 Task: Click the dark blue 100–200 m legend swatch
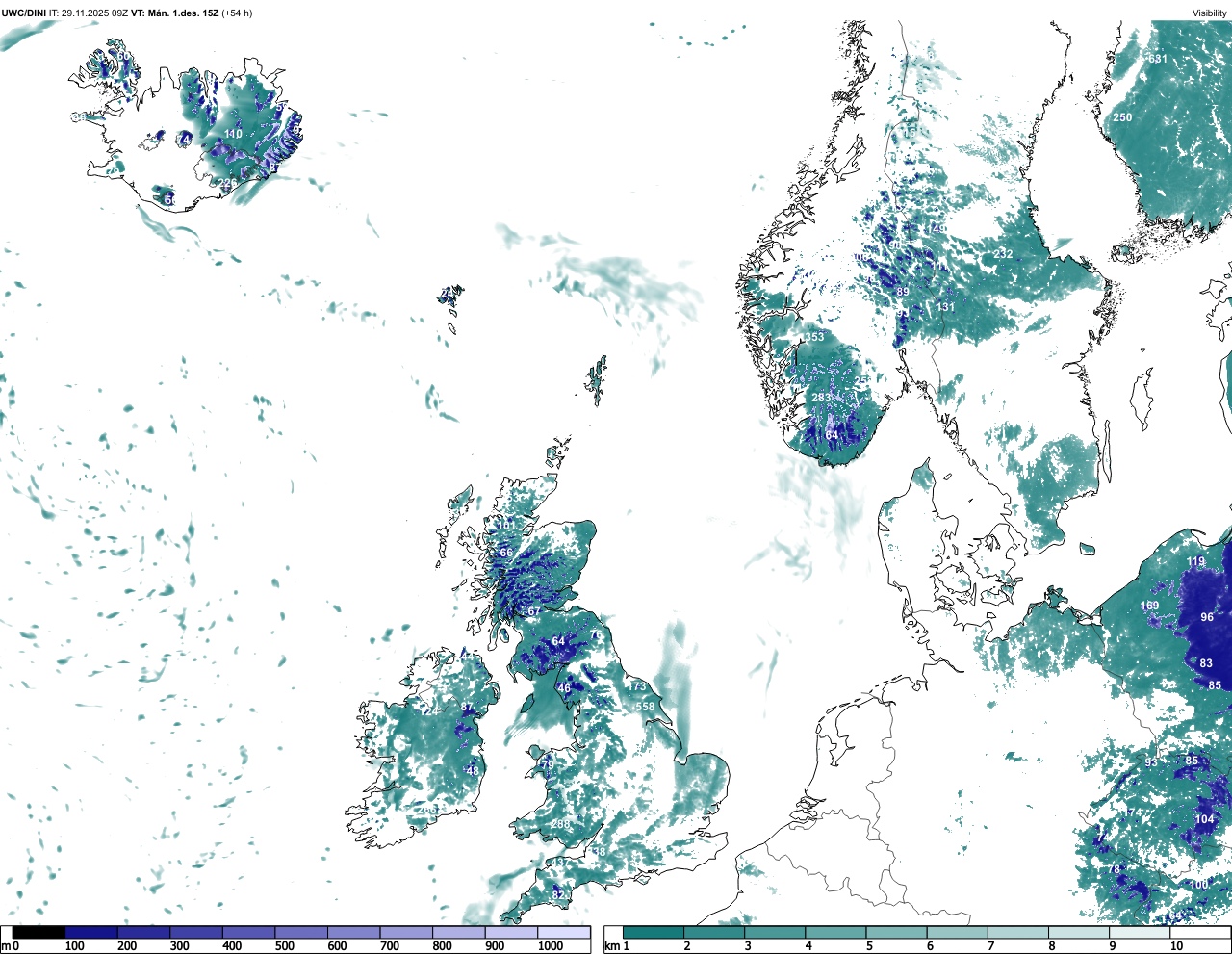pos(91,933)
